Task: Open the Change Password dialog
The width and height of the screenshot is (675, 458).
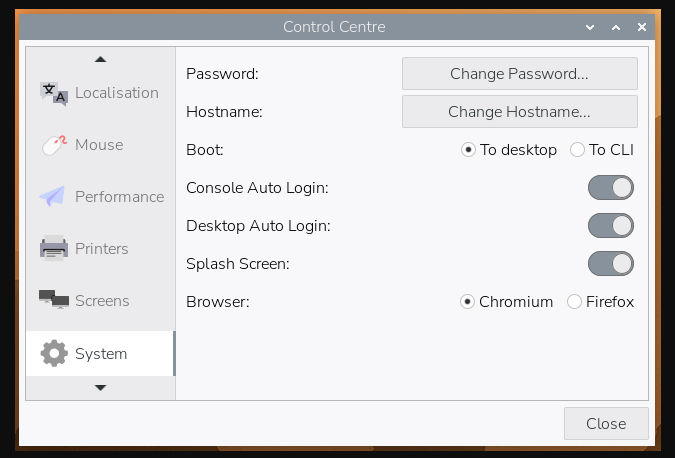Action: click(519, 74)
